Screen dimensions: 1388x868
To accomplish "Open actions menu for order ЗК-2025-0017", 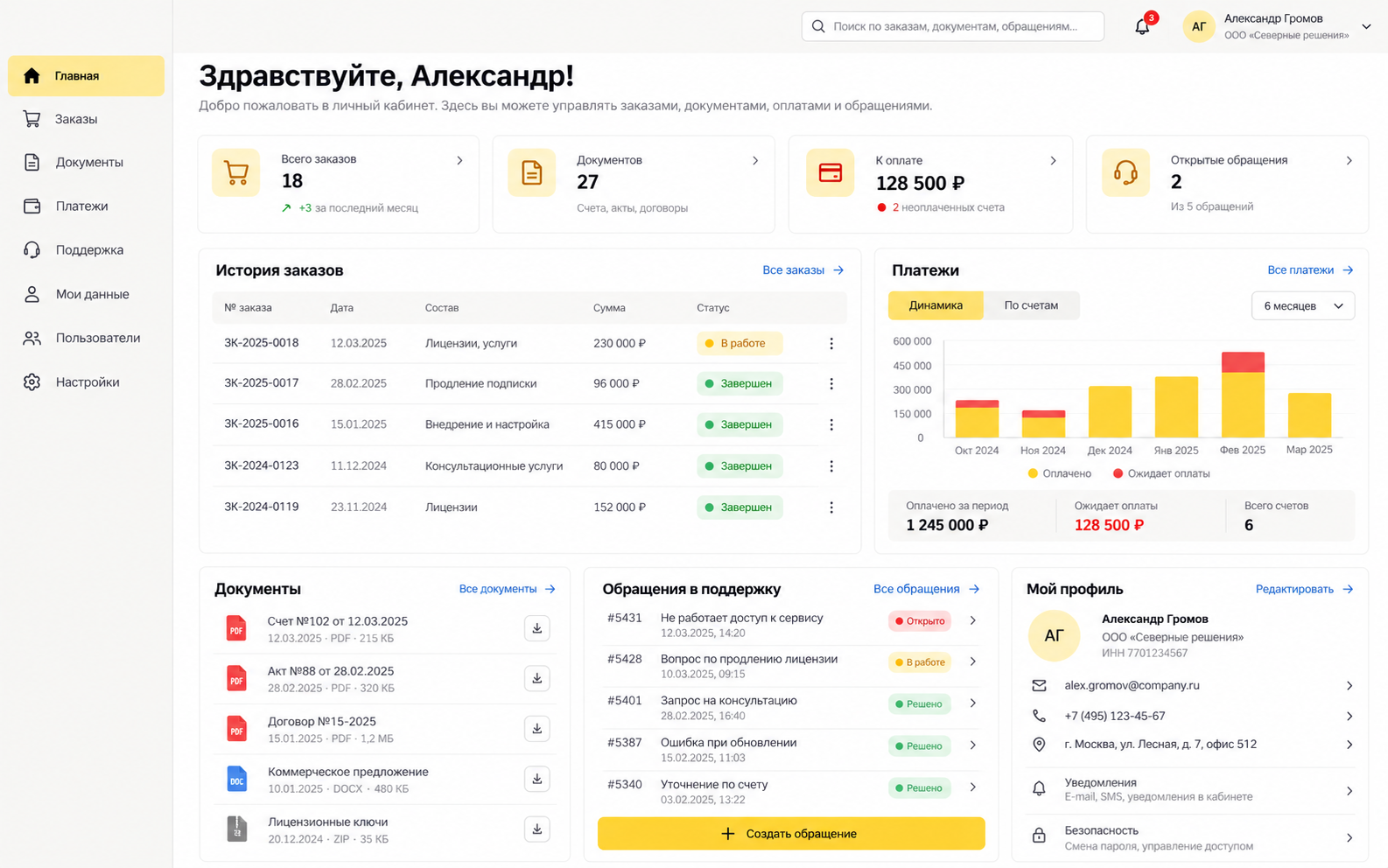I will (x=831, y=383).
